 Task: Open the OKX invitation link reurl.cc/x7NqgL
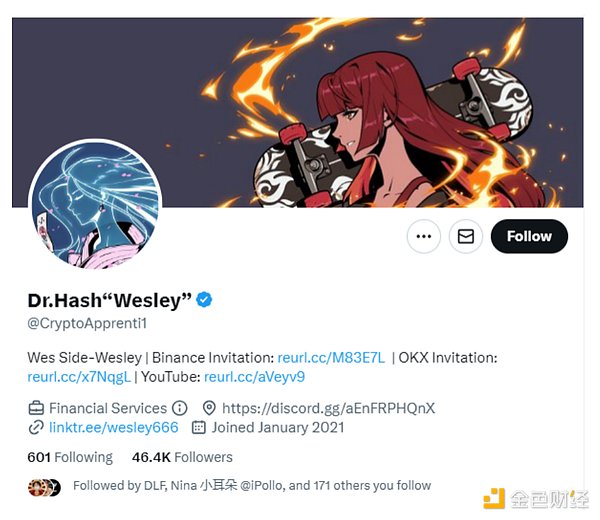point(79,377)
